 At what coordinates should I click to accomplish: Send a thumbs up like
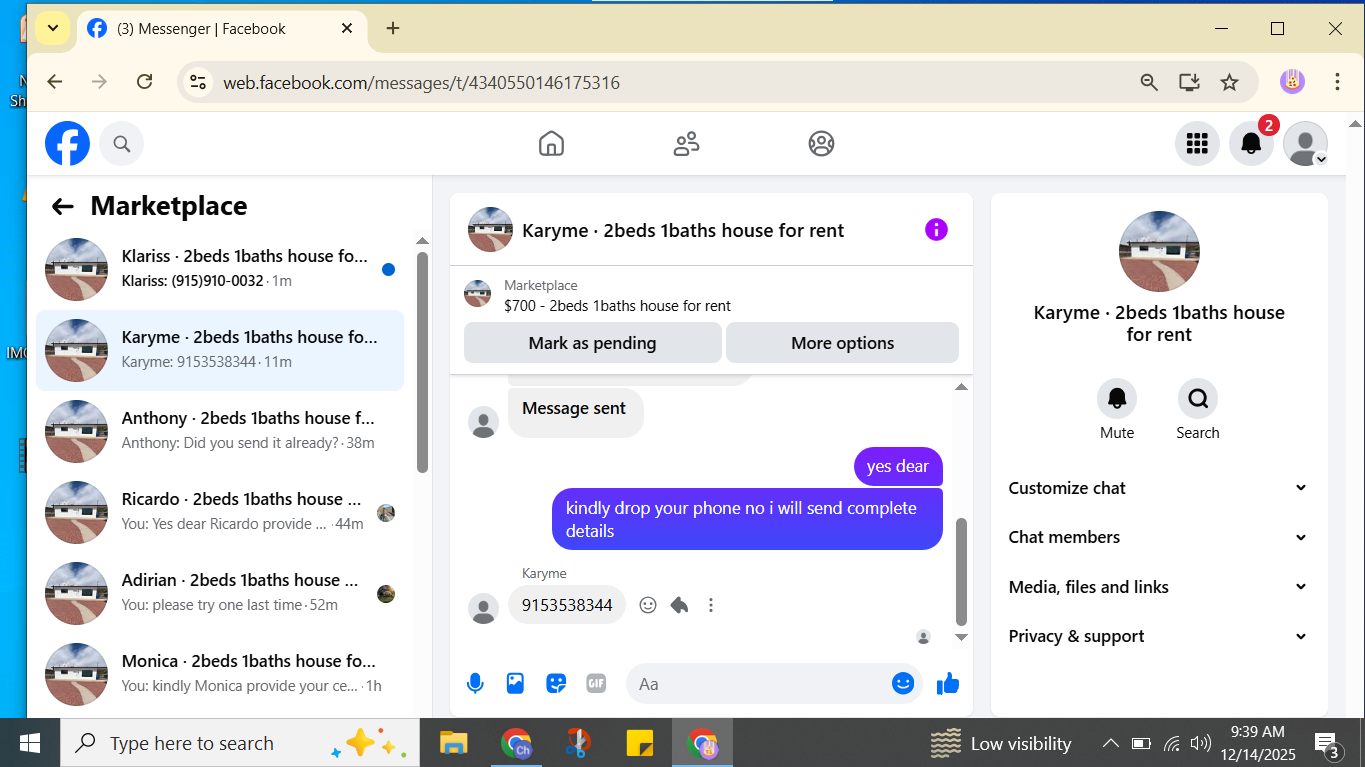[948, 684]
